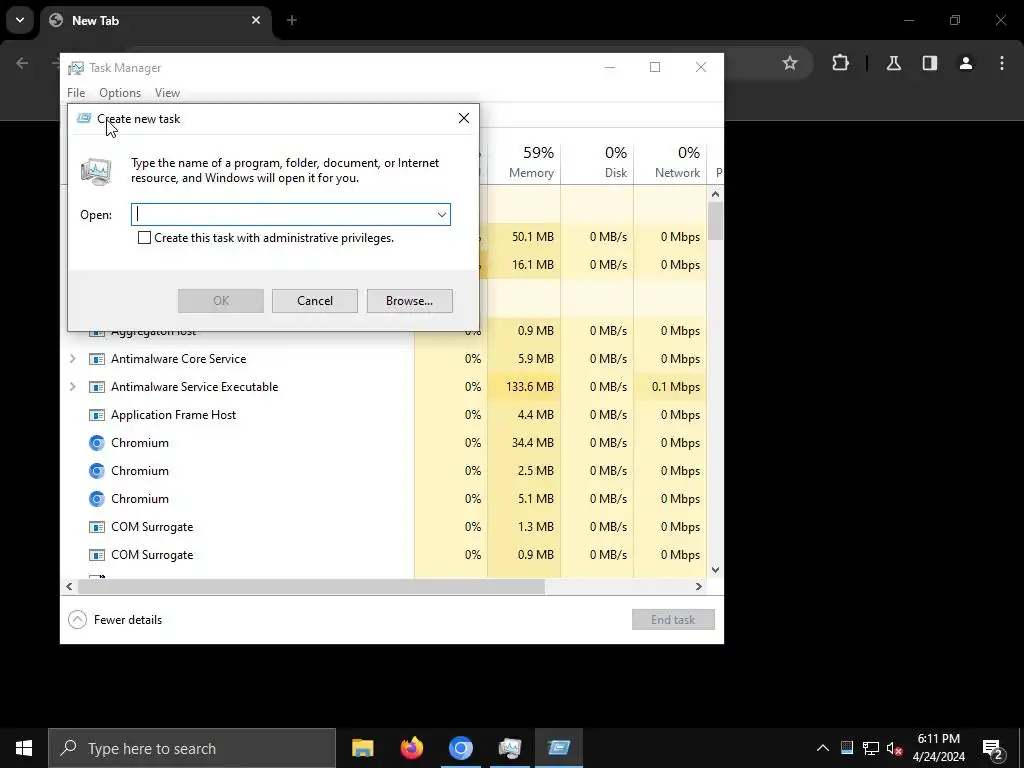
Task: Open the browser three-dot menu
Action: (x=1002, y=63)
